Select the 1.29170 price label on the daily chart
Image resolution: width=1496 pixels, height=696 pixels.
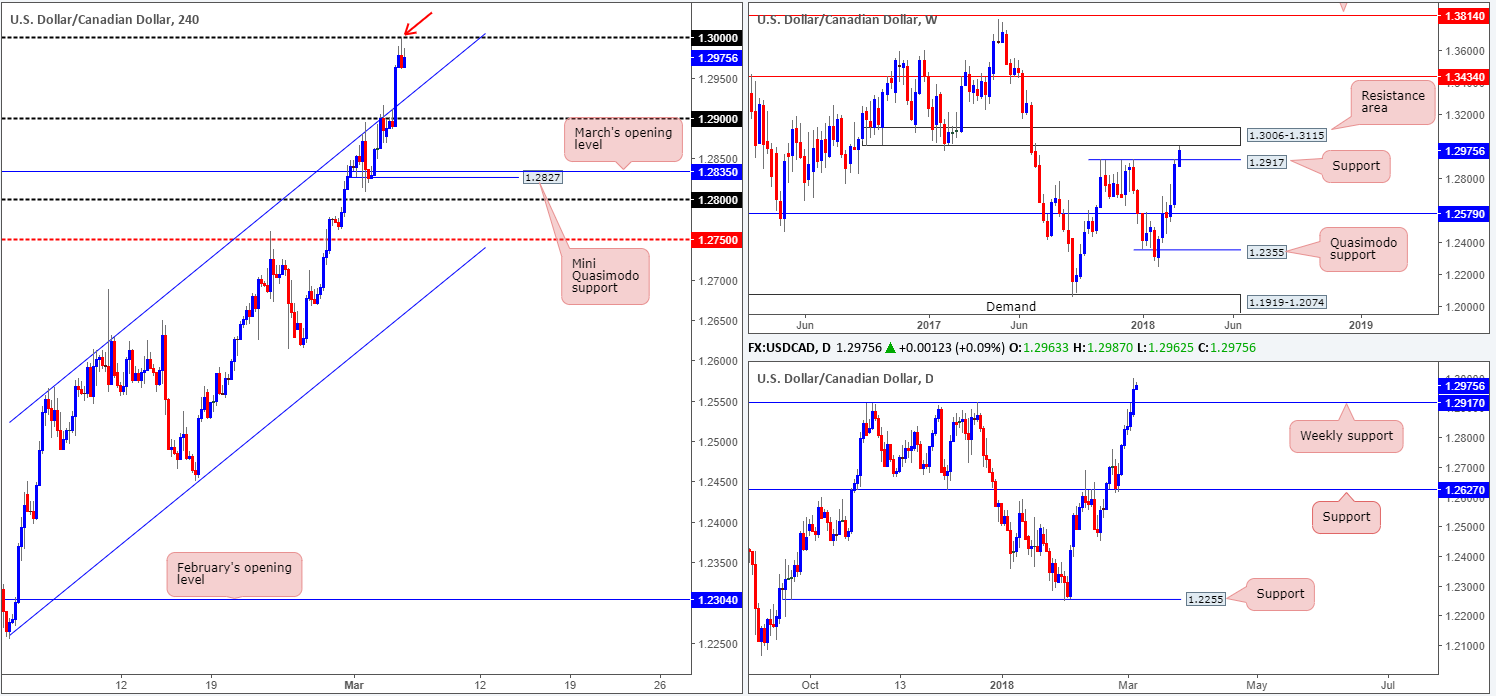click(x=1465, y=402)
